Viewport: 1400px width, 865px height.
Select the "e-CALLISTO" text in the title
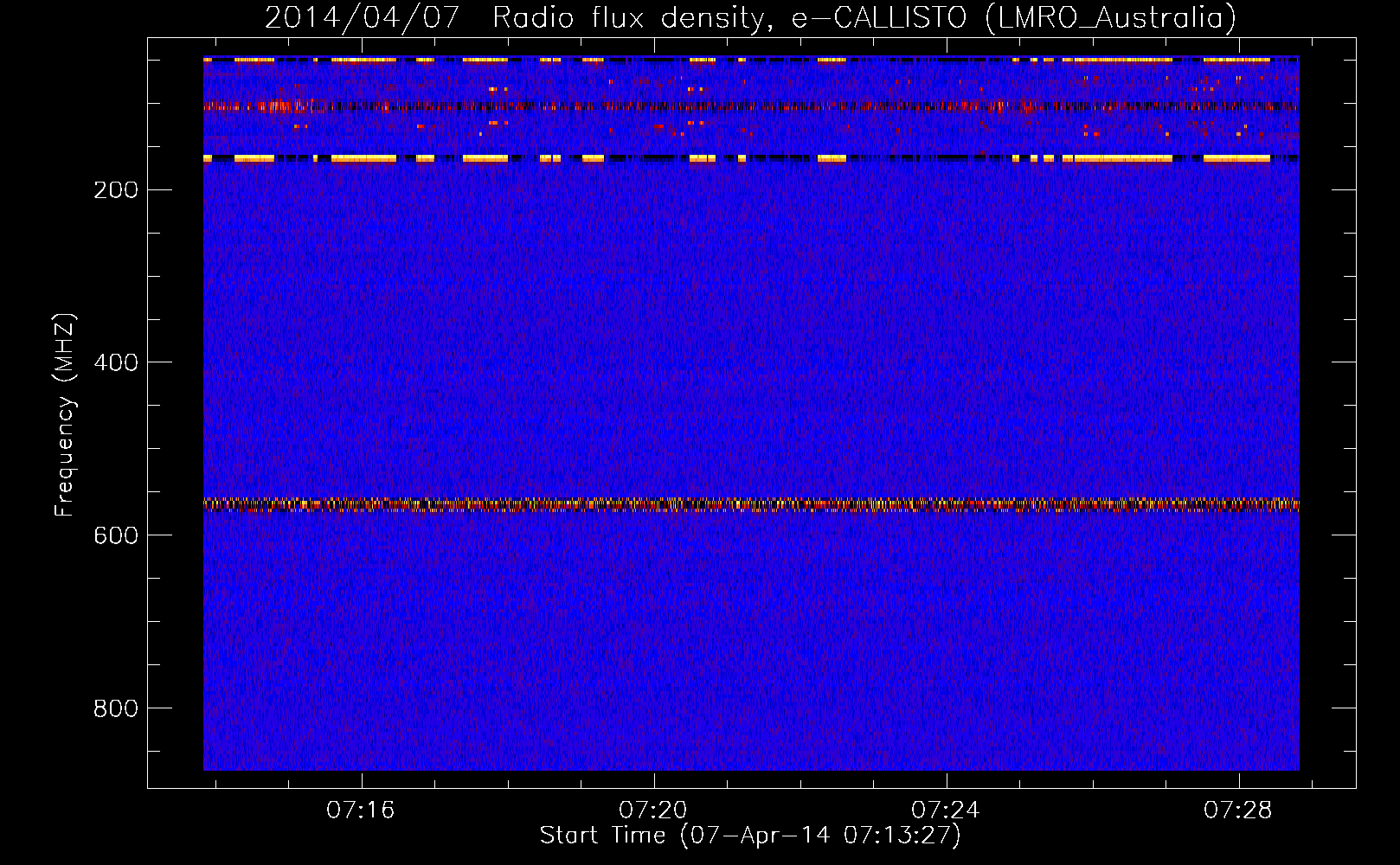click(879, 18)
